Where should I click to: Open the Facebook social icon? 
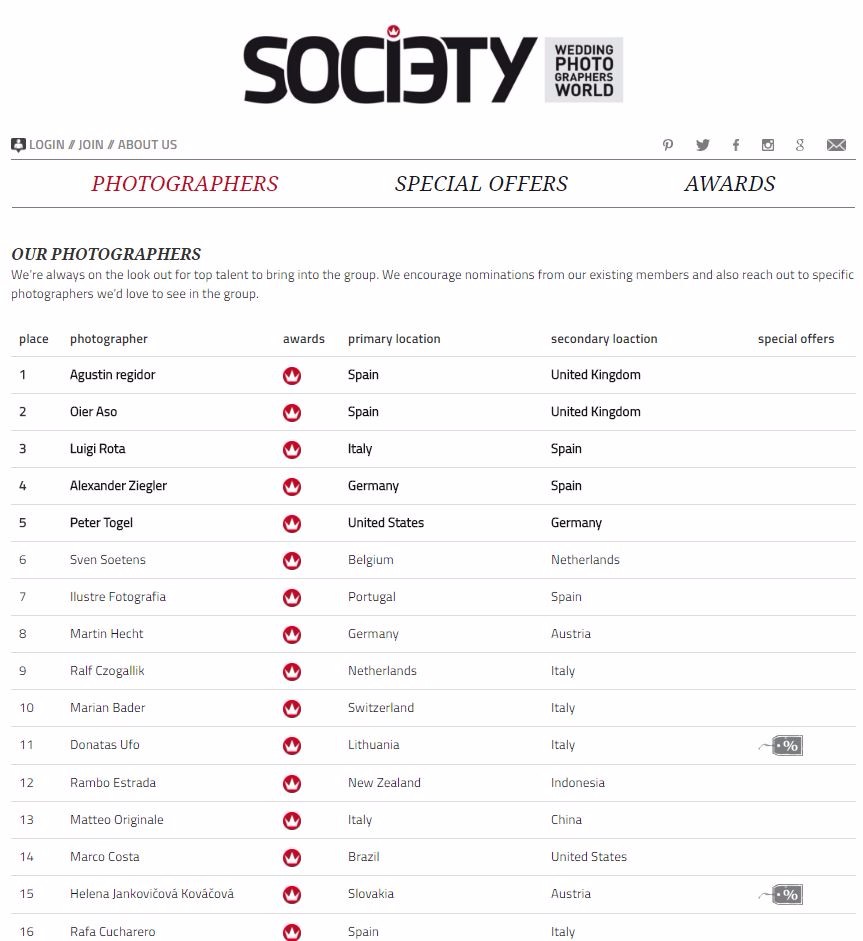click(x=736, y=145)
